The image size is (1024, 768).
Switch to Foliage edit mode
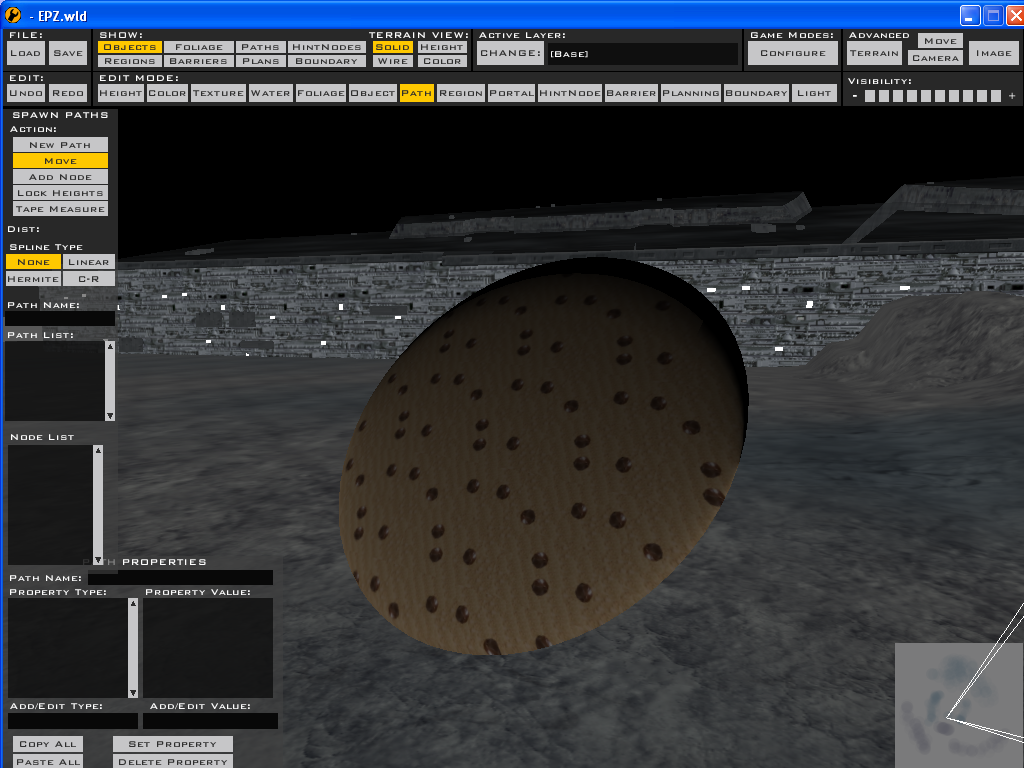coord(321,93)
